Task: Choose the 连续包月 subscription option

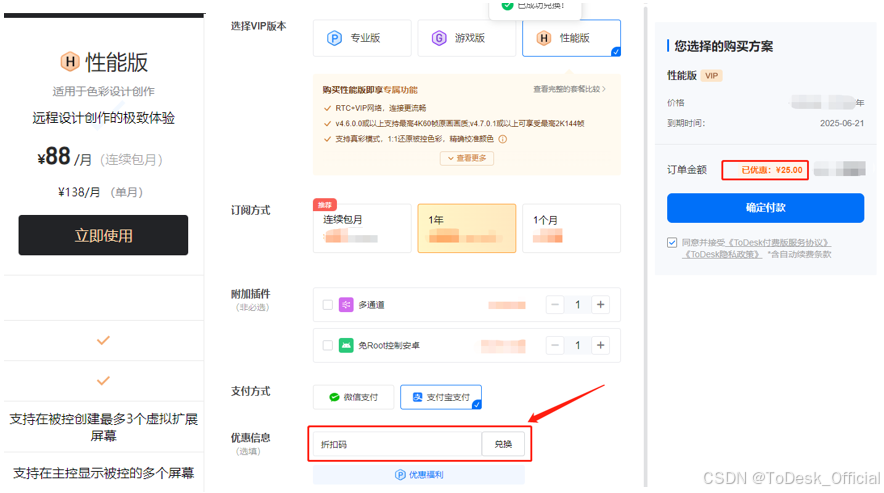Action: point(362,228)
